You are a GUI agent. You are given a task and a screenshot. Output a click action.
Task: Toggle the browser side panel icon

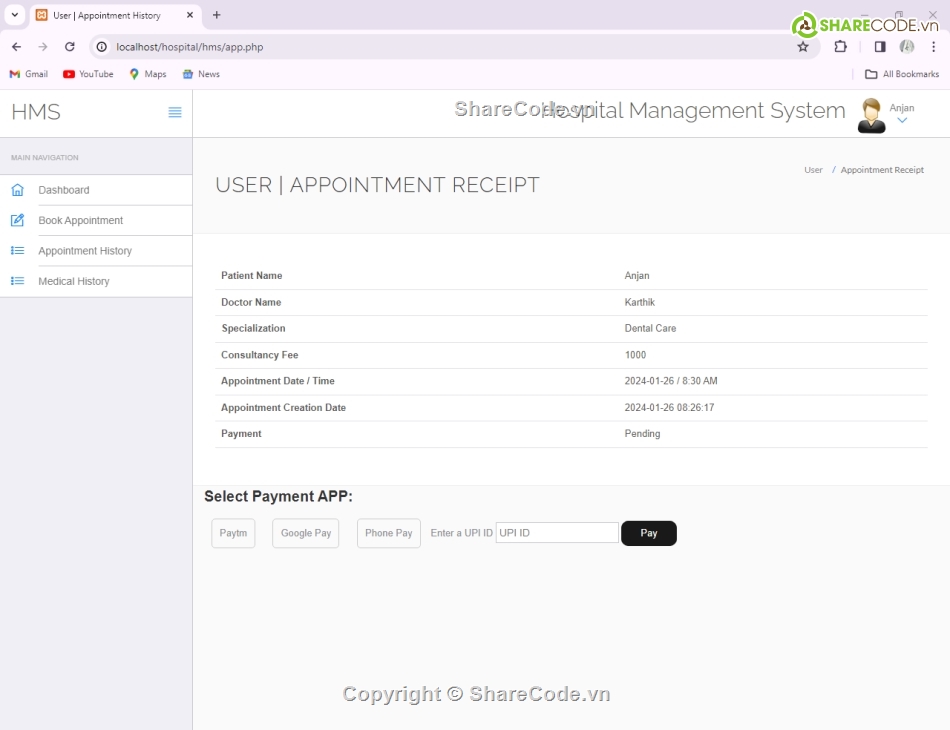pos(880,47)
